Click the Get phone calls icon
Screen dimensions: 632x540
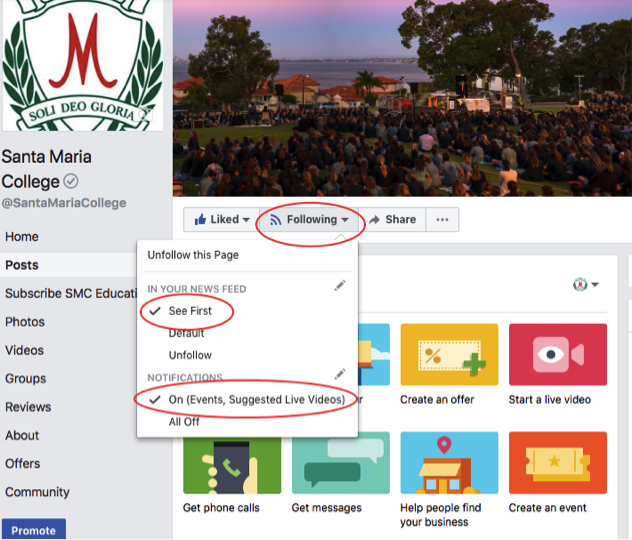click(232, 465)
